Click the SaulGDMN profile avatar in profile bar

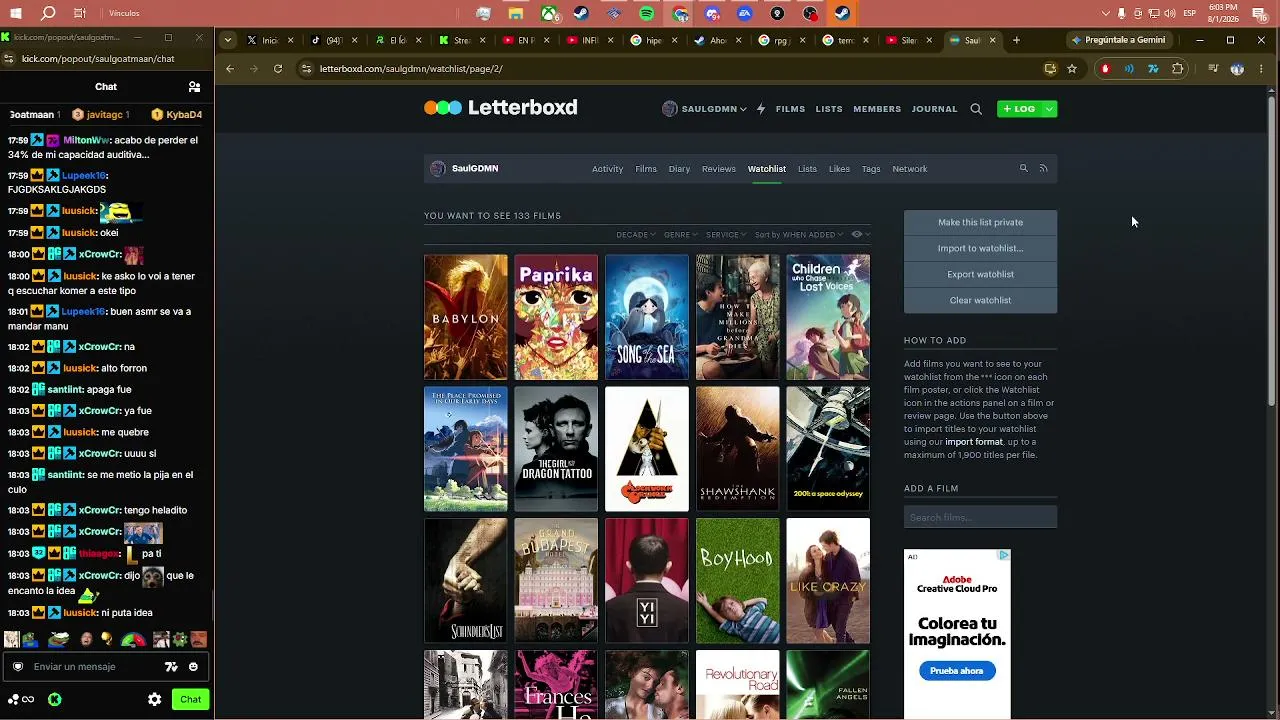click(438, 168)
